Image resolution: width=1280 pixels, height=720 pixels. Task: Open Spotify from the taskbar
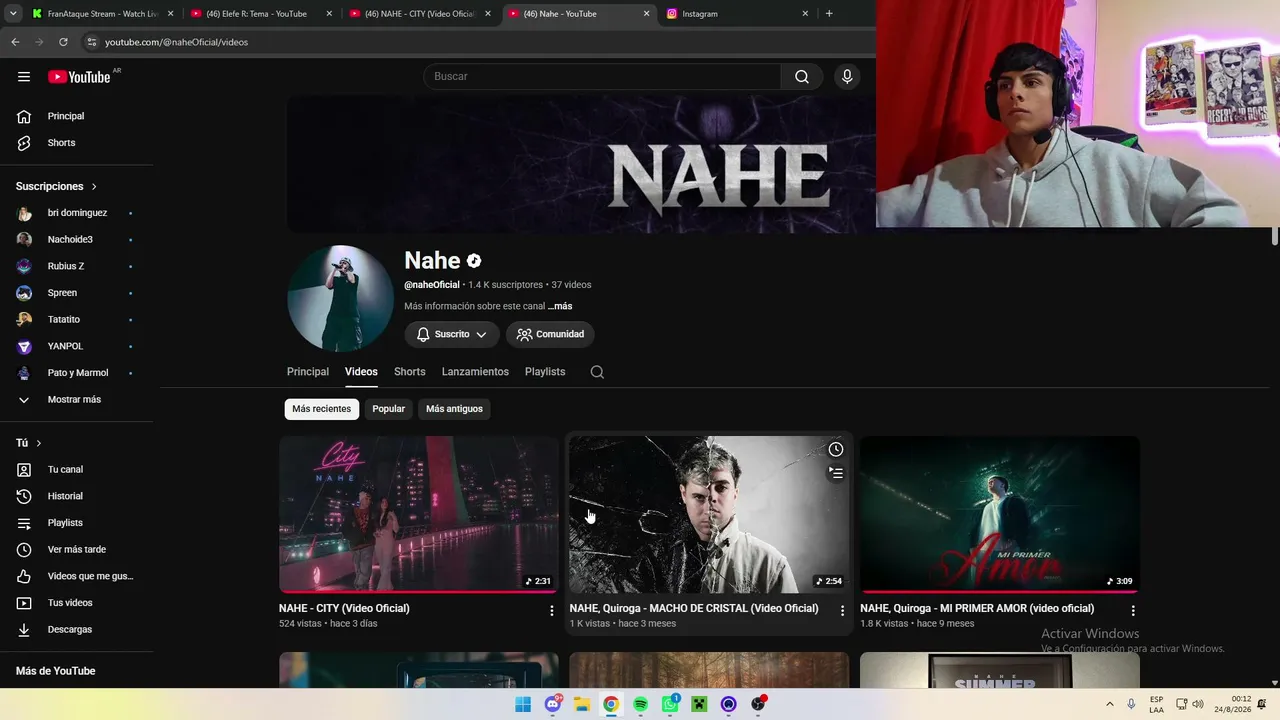pos(641,704)
